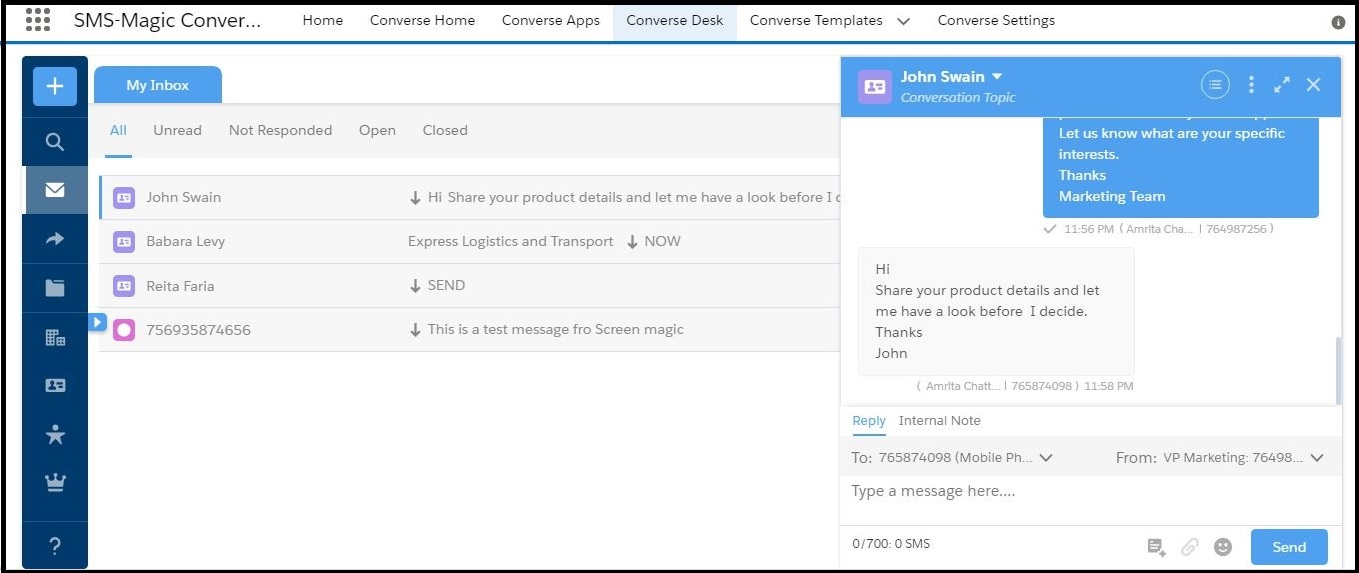This screenshot has width=1359, height=573.
Task: Insert a template using the template icon
Action: pos(1156,547)
